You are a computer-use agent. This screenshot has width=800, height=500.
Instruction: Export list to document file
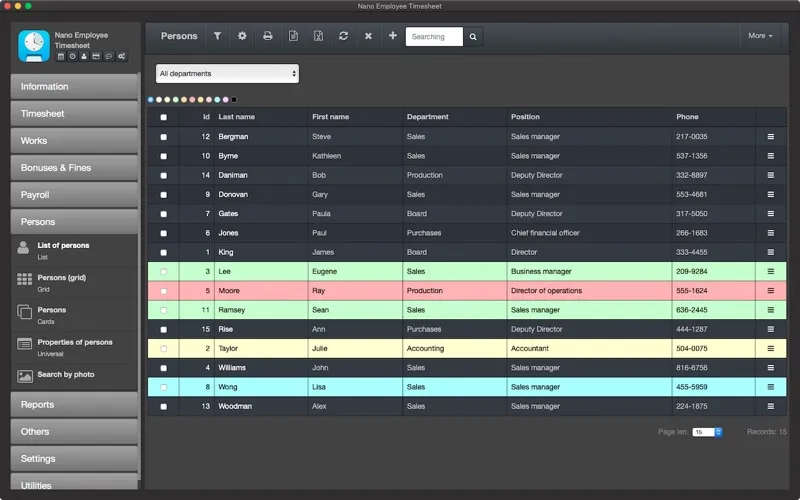[x=293, y=36]
